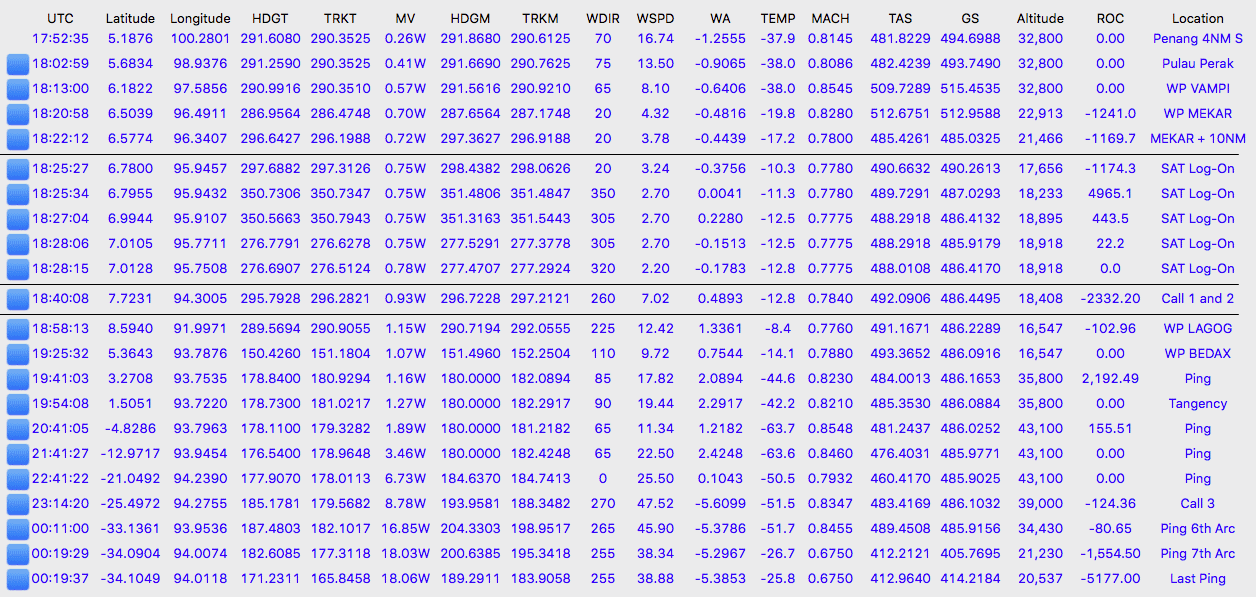The height and width of the screenshot is (597, 1256).
Task: Click the blue square beside 18:02:59
Action: tap(18, 65)
